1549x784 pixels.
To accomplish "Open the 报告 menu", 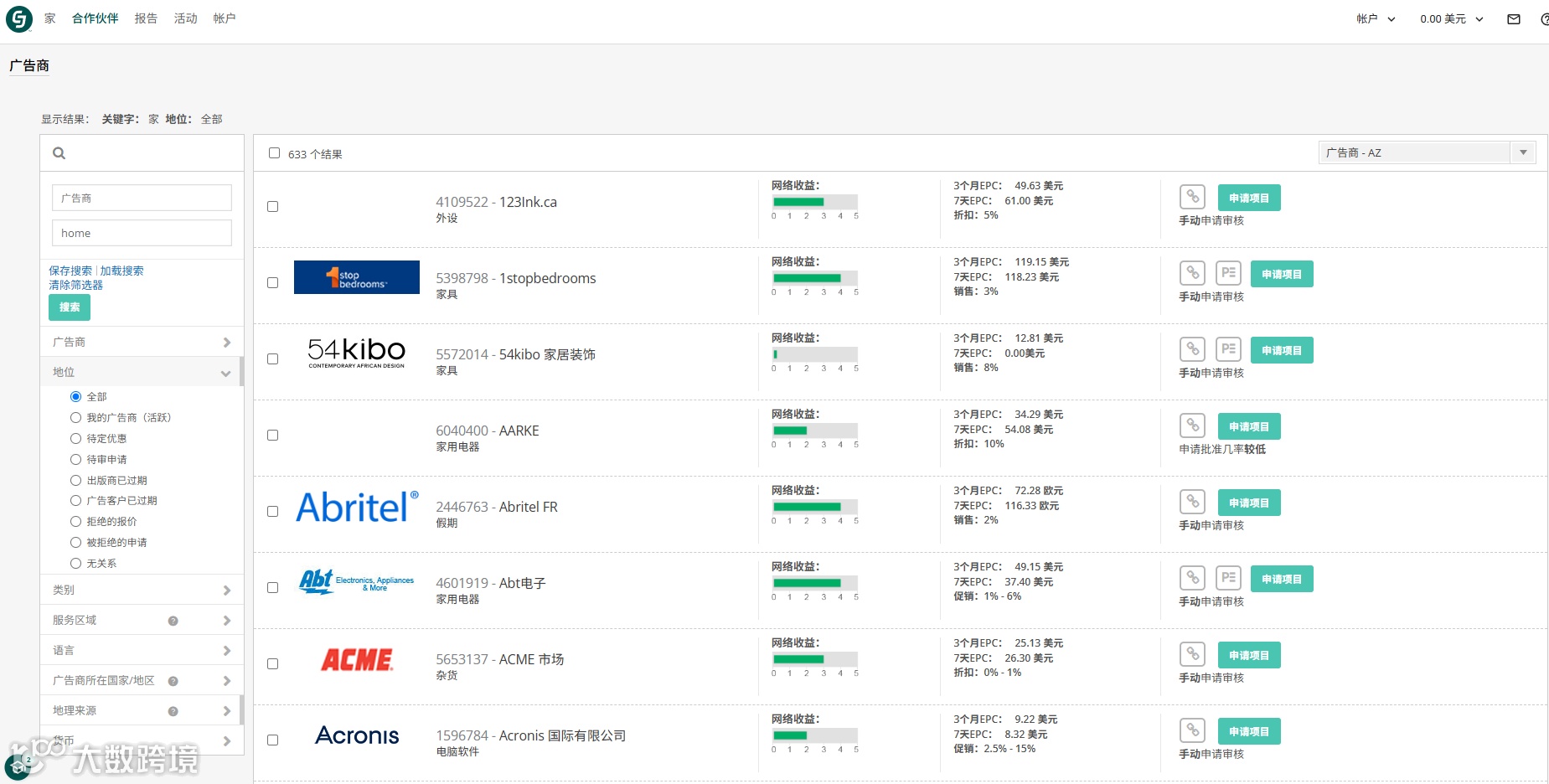I will (146, 18).
